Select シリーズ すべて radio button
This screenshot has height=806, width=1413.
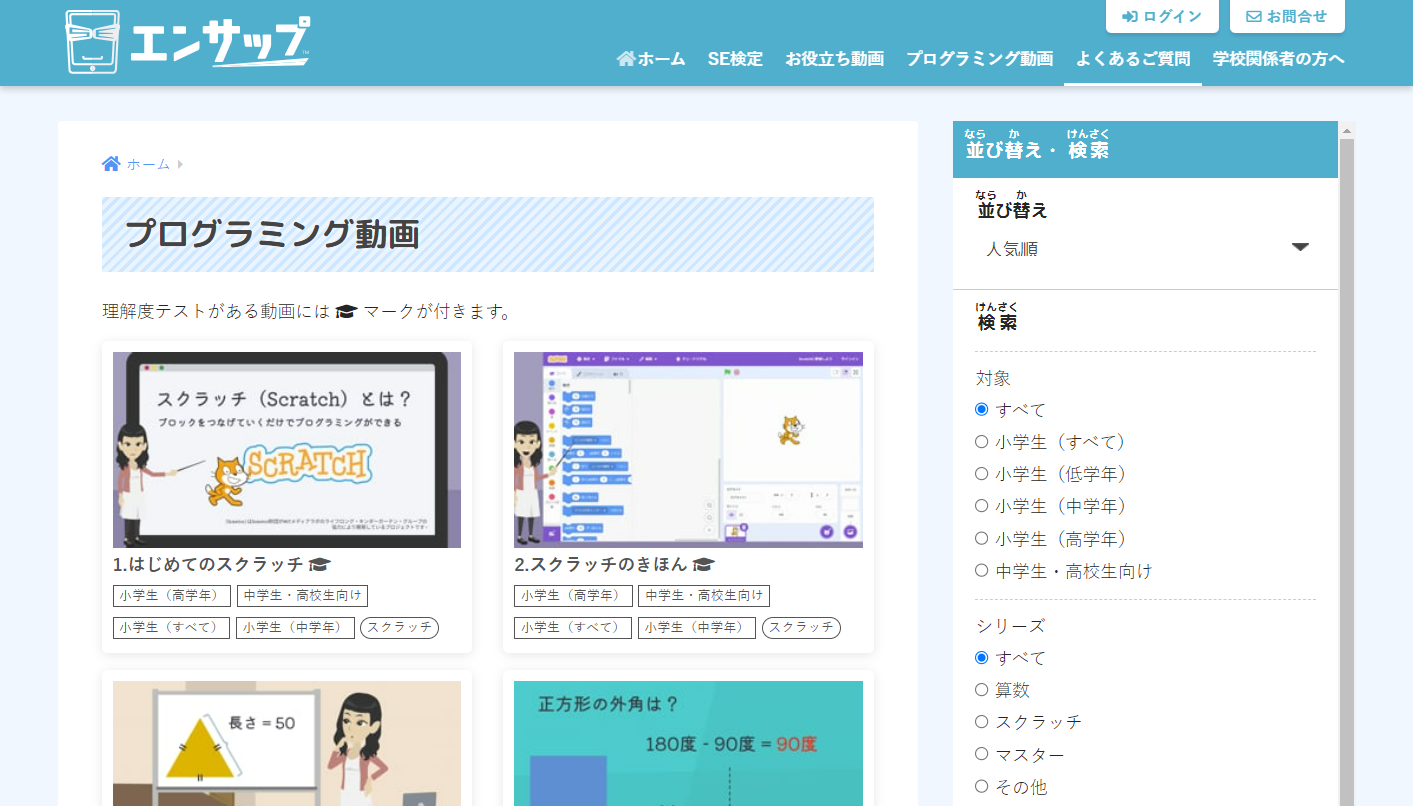click(x=982, y=657)
